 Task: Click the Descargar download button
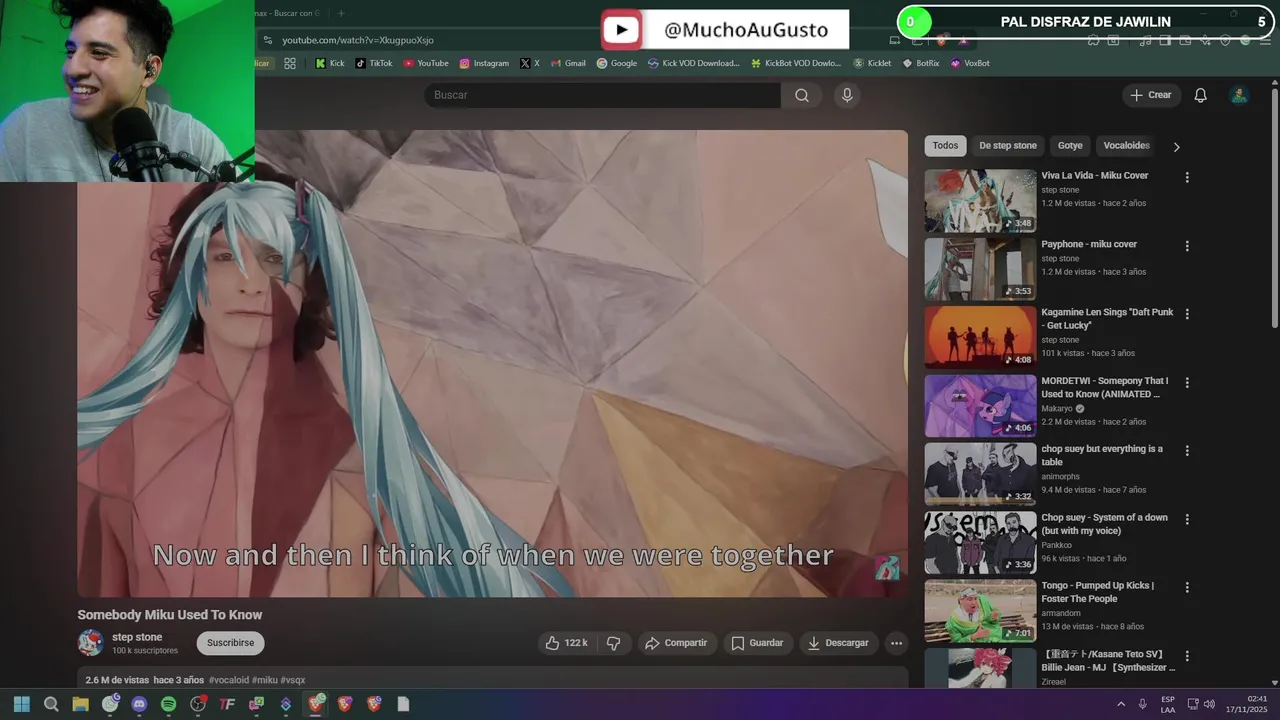(x=838, y=643)
